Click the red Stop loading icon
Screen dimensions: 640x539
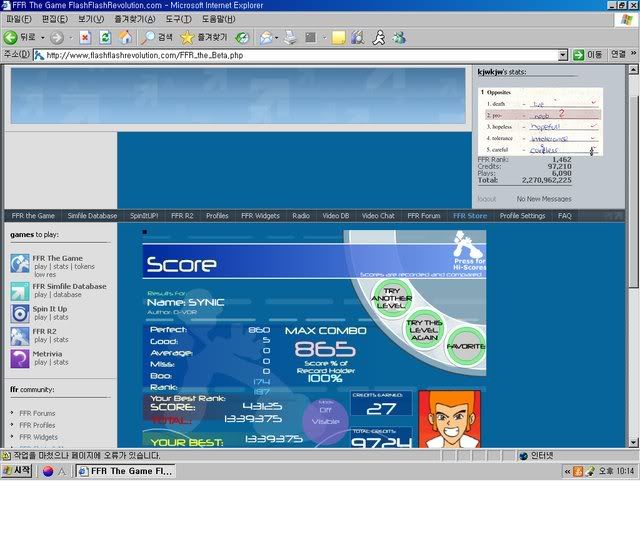[x=85, y=37]
